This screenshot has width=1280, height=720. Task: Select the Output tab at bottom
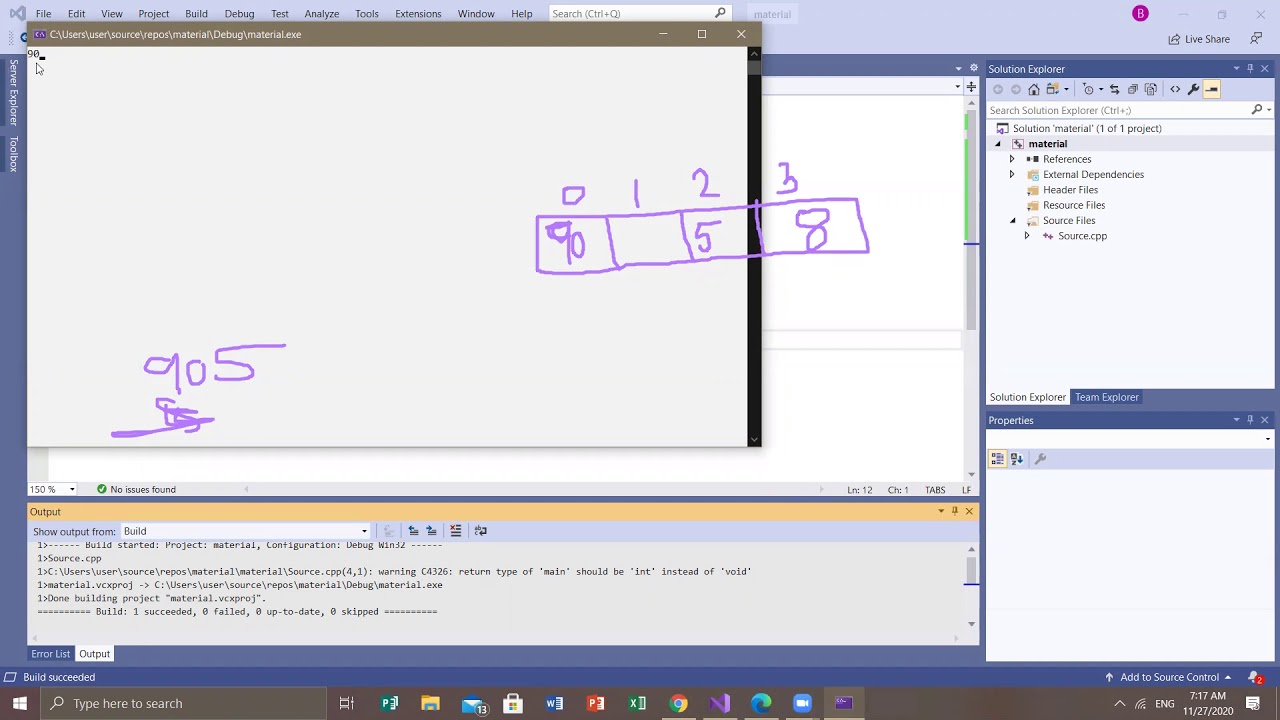[94, 654]
